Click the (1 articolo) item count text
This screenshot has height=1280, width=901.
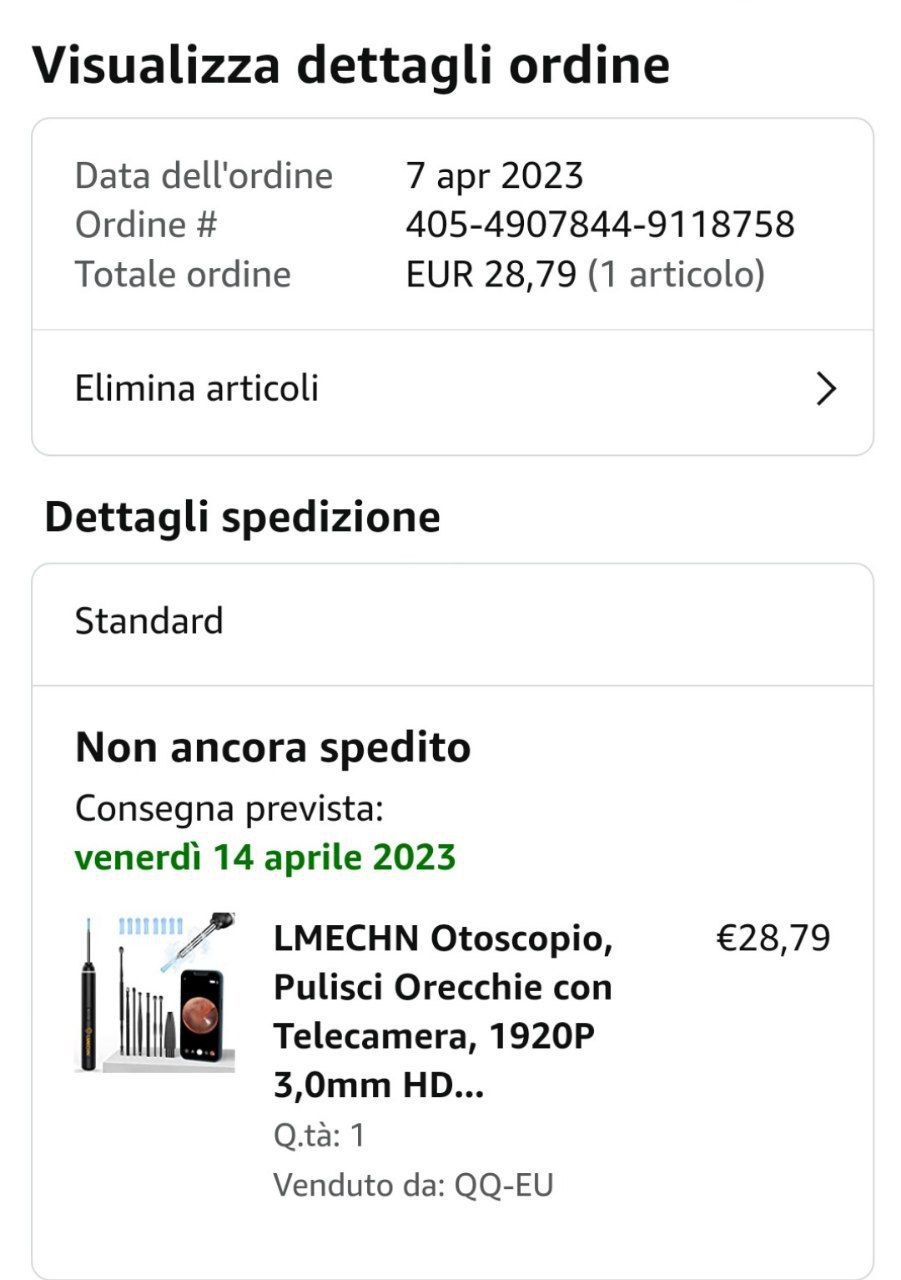676,273
